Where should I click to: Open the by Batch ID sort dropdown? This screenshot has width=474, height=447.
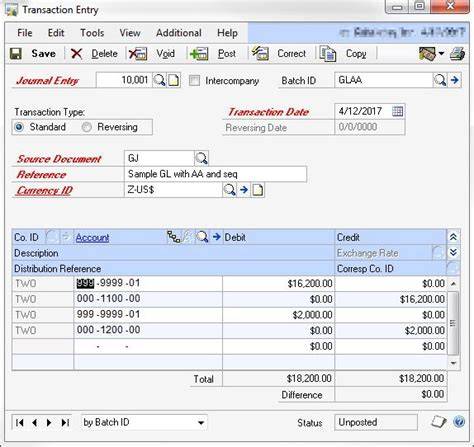tap(201, 423)
